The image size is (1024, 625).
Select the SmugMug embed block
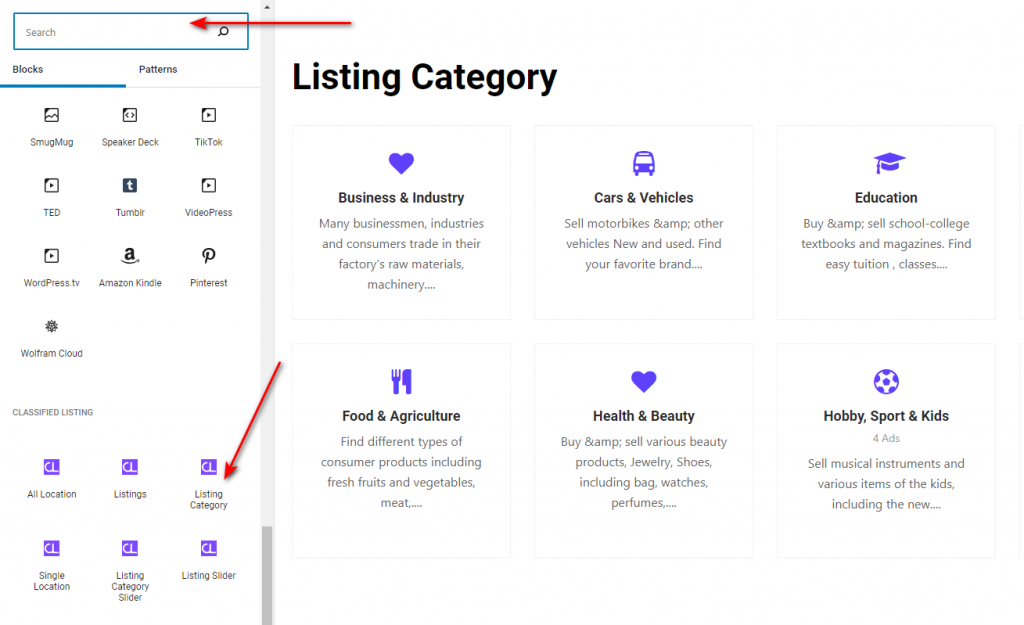tap(52, 127)
